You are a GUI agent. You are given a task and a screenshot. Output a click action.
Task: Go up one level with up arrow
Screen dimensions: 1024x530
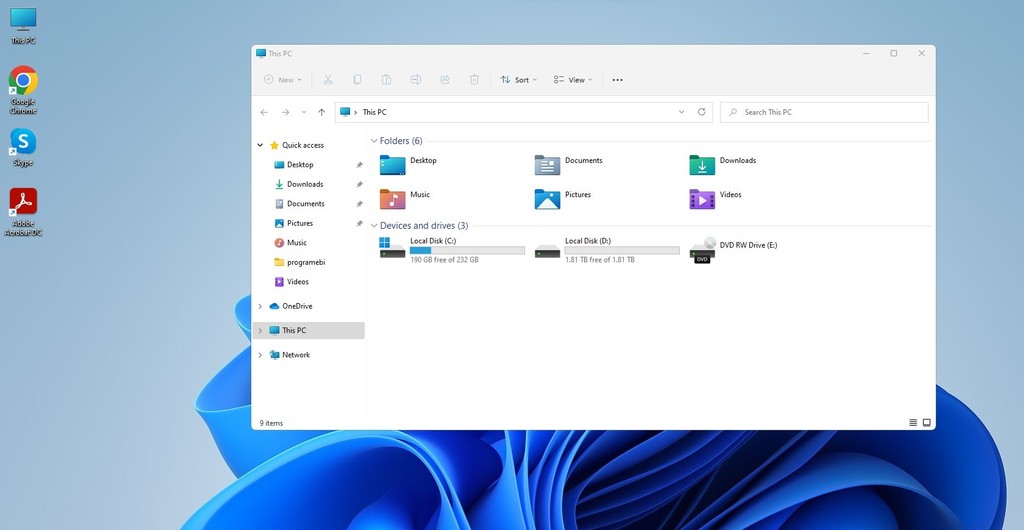321,112
